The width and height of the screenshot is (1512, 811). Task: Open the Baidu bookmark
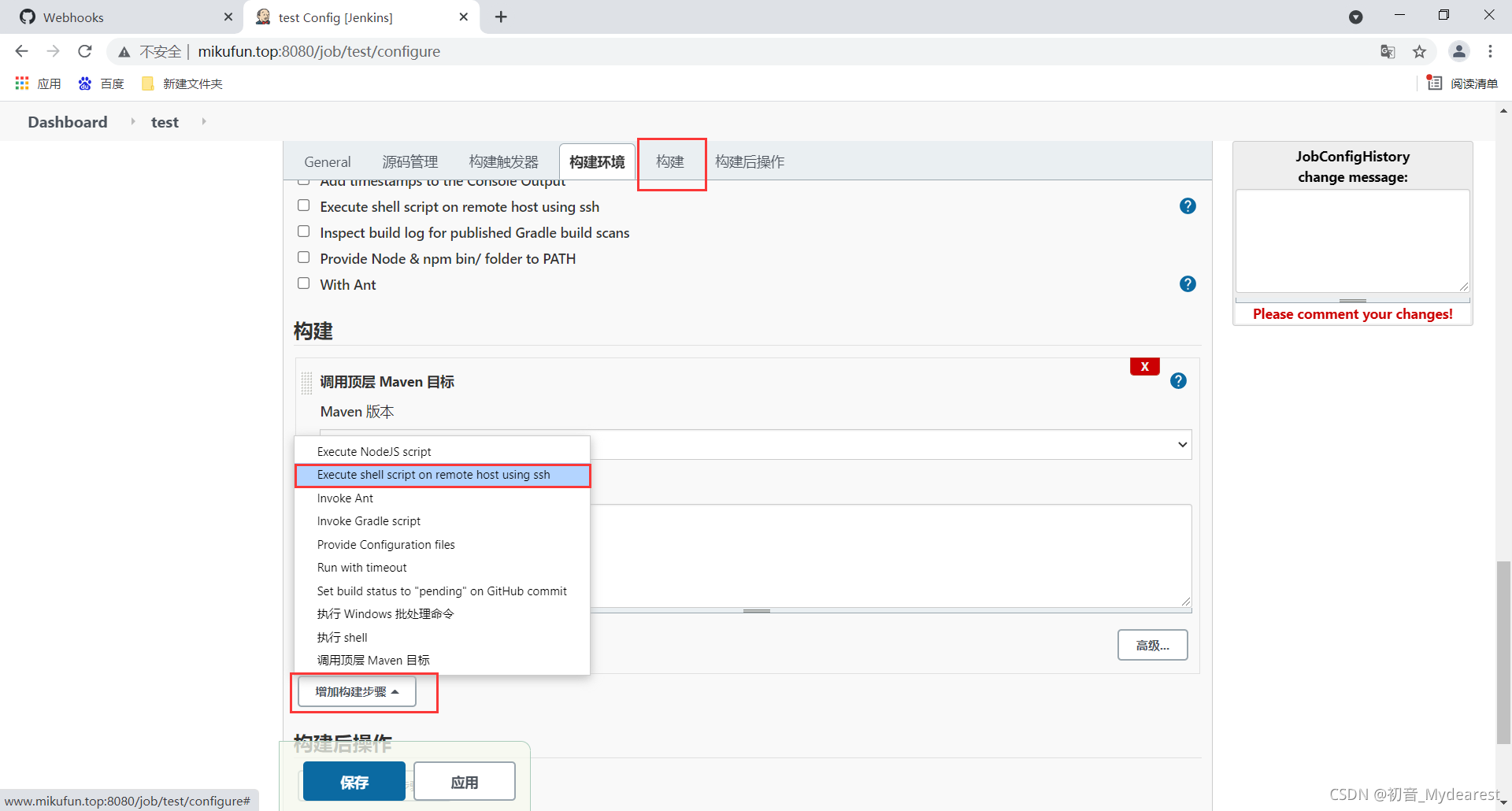click(x=101, y=83)
